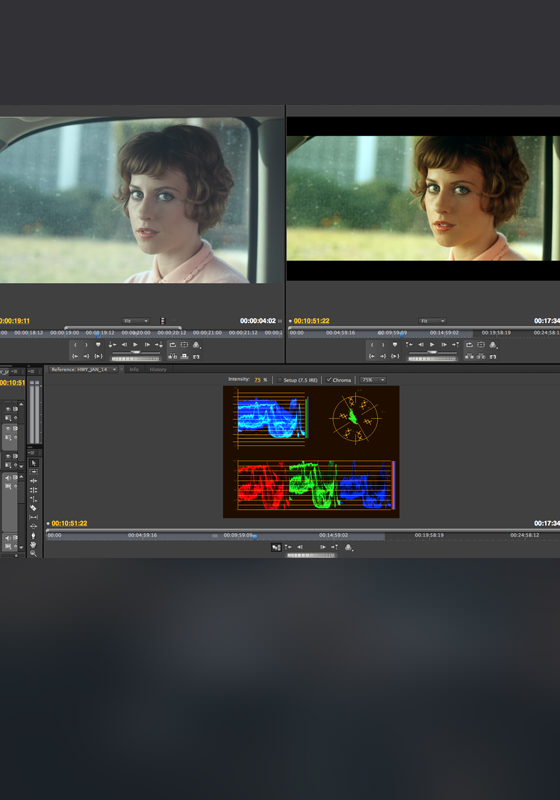Screen dimensions: 560x800
Task: Adjust Program monitor shuttle slider
Action: [x=432, y=352]
